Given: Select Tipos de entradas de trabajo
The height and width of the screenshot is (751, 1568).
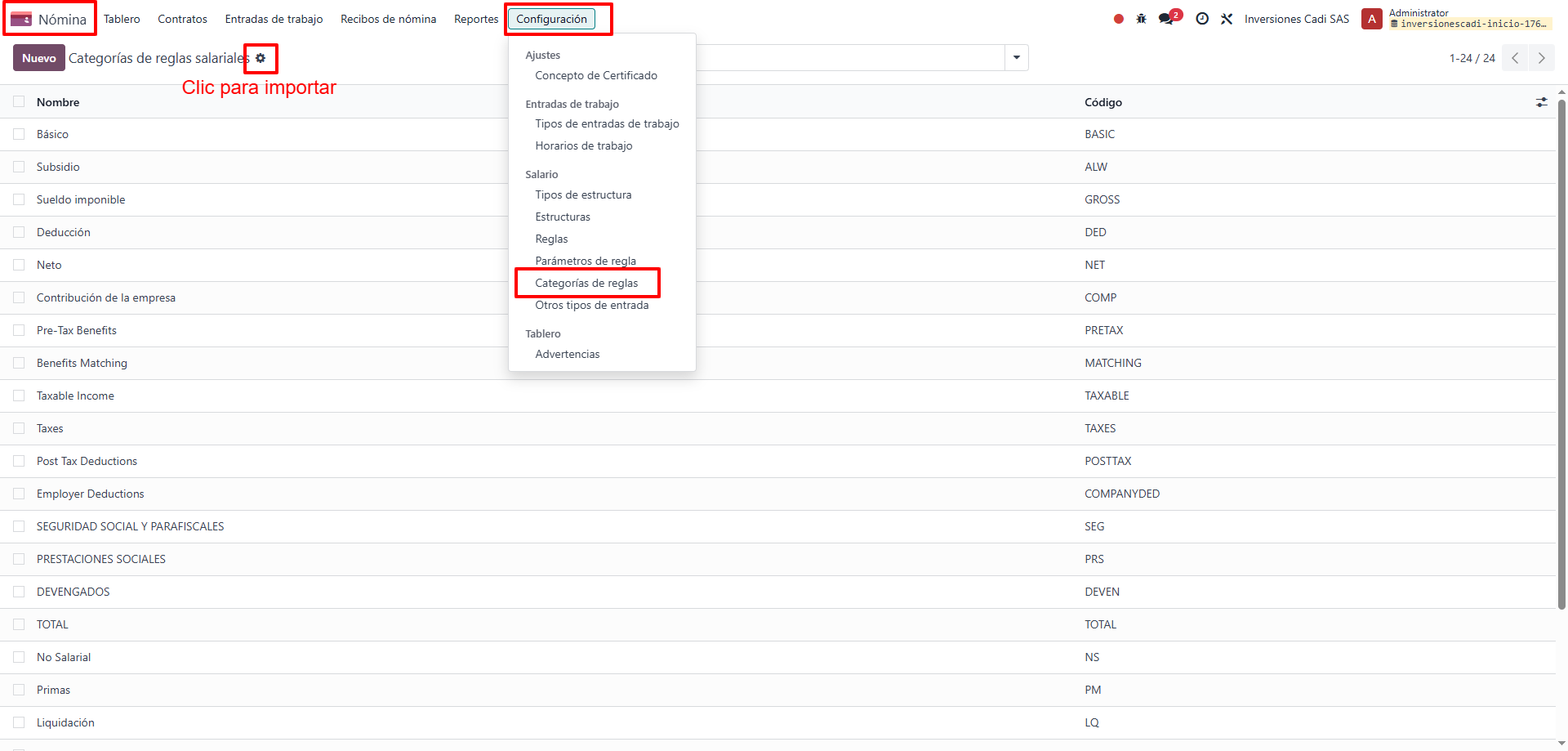Looking at the screenshot, I should pyautogui.click(x=607, y=123).
